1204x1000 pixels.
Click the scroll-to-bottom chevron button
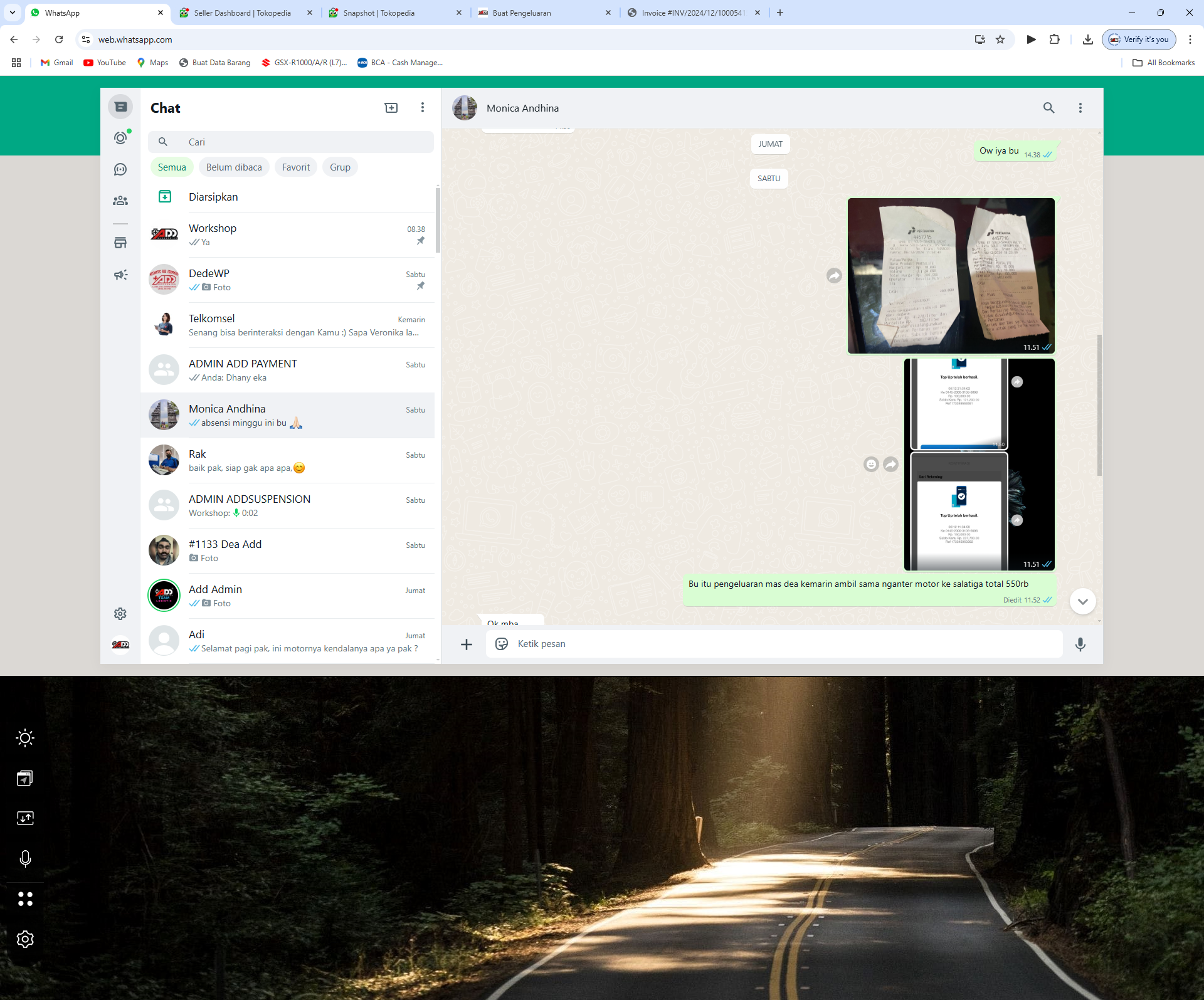click(1082, 601)
